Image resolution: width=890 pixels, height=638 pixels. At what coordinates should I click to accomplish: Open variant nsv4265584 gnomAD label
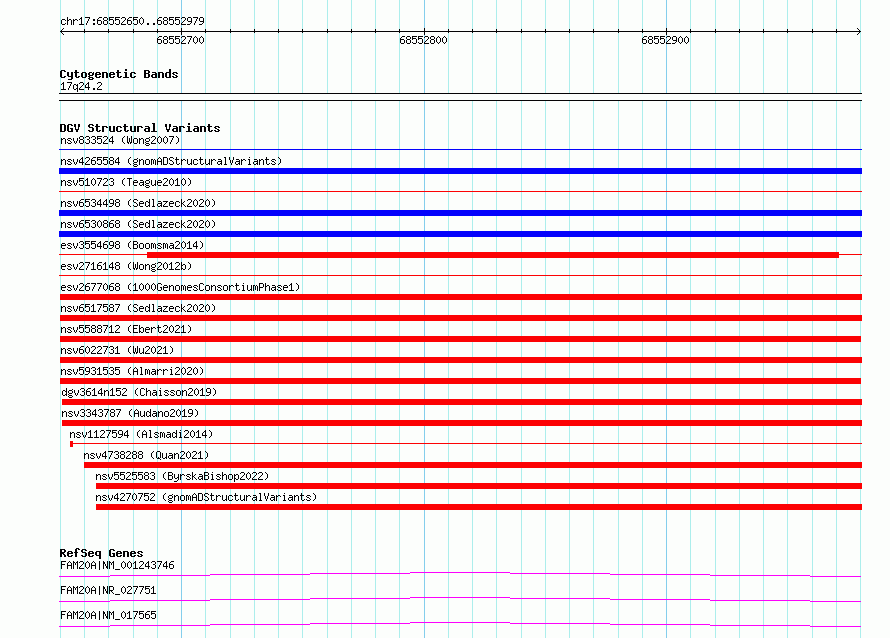[171, 161]
